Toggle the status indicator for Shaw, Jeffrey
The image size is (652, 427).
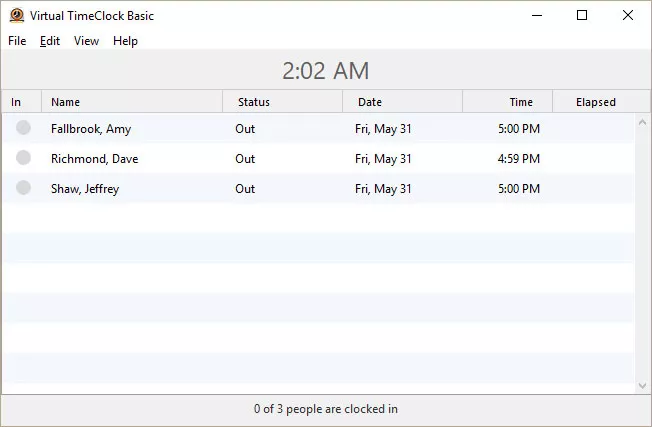(23, 188)
